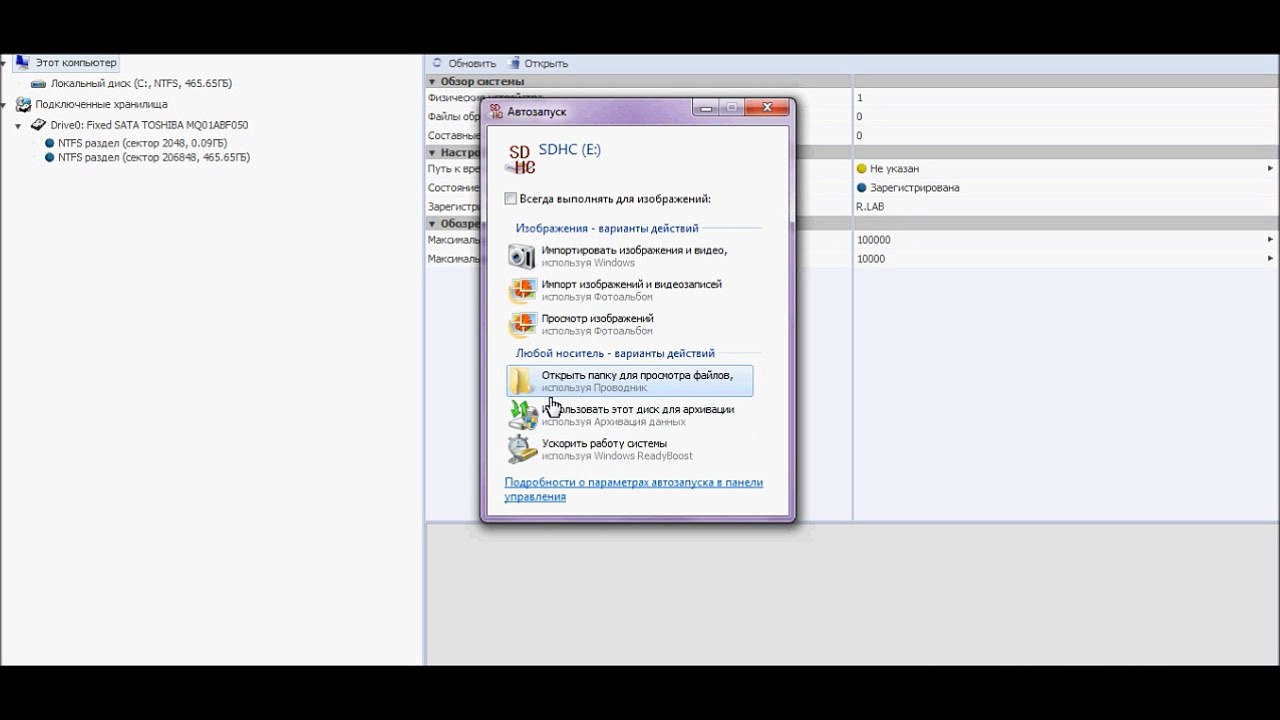Click the 'Любой носитель - варианты действий' heading
This screenshot has height=720, width=1280.
tap(615, 353)
